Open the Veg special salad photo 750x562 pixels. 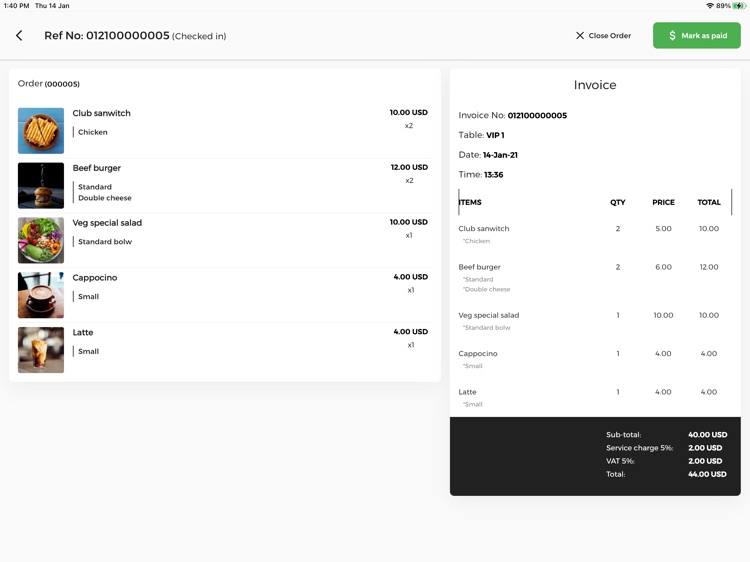[x=41, y=240]
